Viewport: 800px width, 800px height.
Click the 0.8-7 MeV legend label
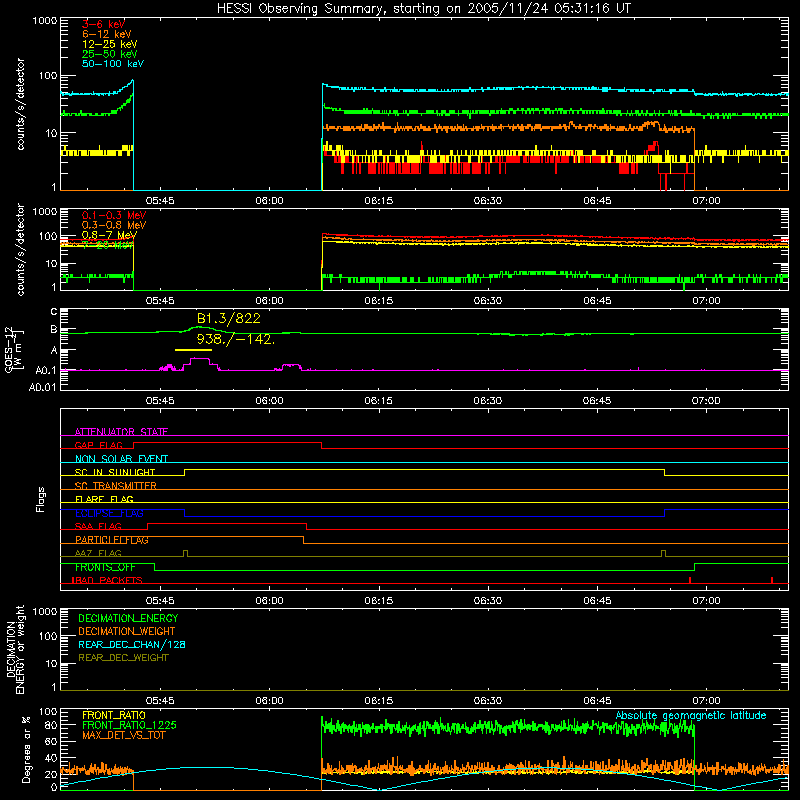point(109,235)
